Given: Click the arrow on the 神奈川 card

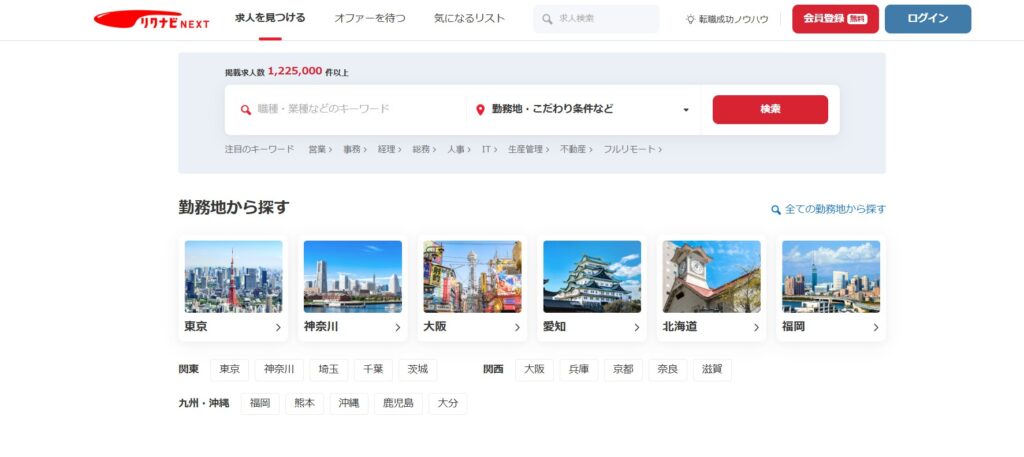Looking at the screenshot, I should click(398, 328).
